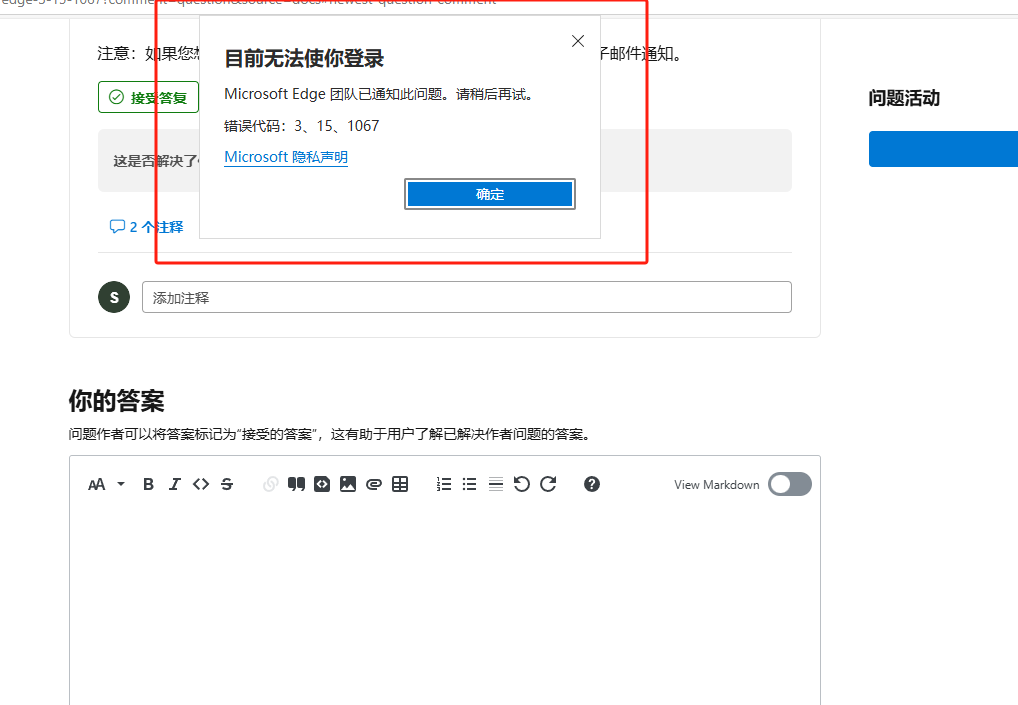This screenshot has height=705, width=1018.
Task: Click the 接受答复 button
Action: coord(149,97)
